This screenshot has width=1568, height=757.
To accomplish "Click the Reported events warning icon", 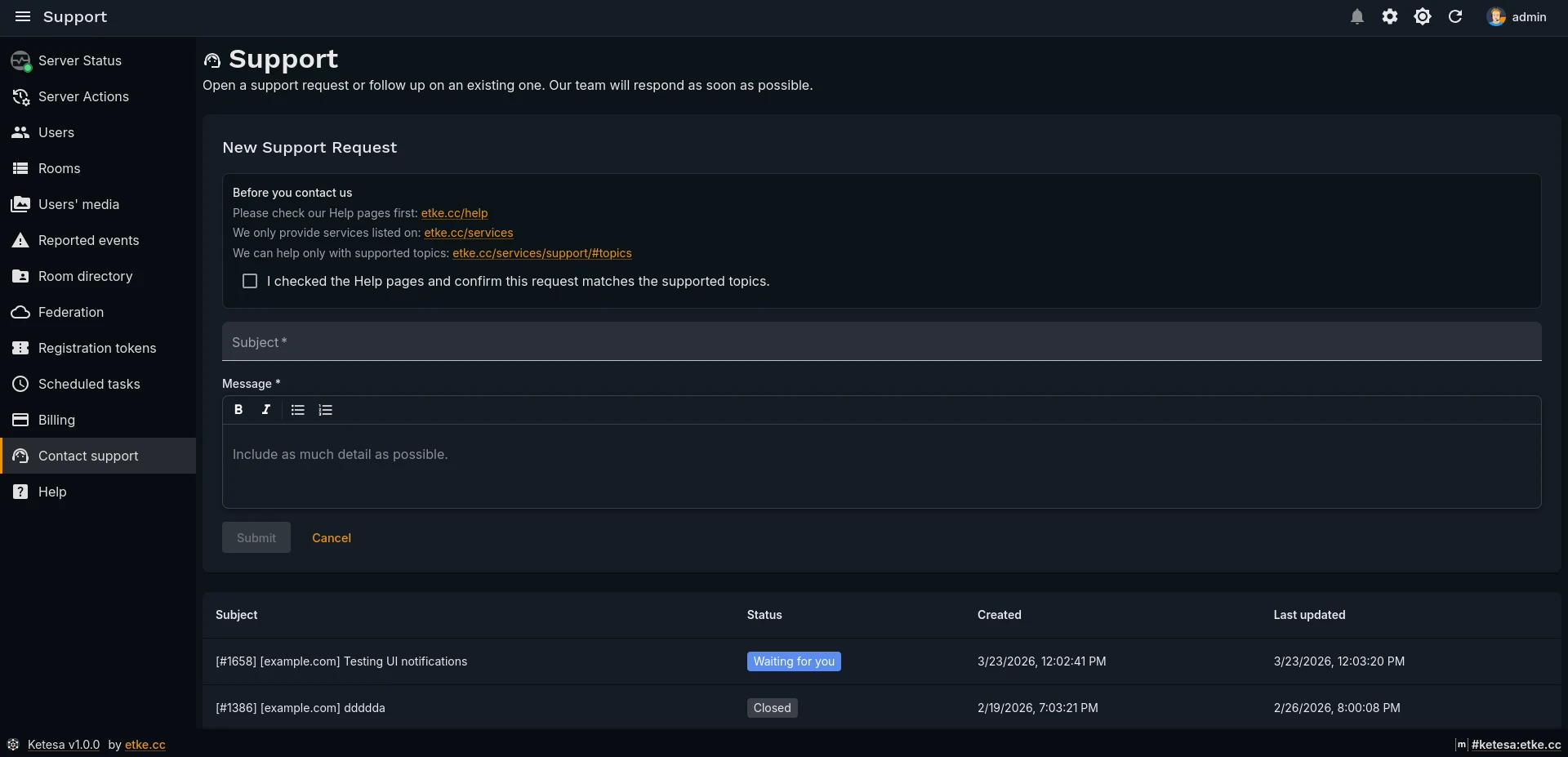I will click(20, 240).
